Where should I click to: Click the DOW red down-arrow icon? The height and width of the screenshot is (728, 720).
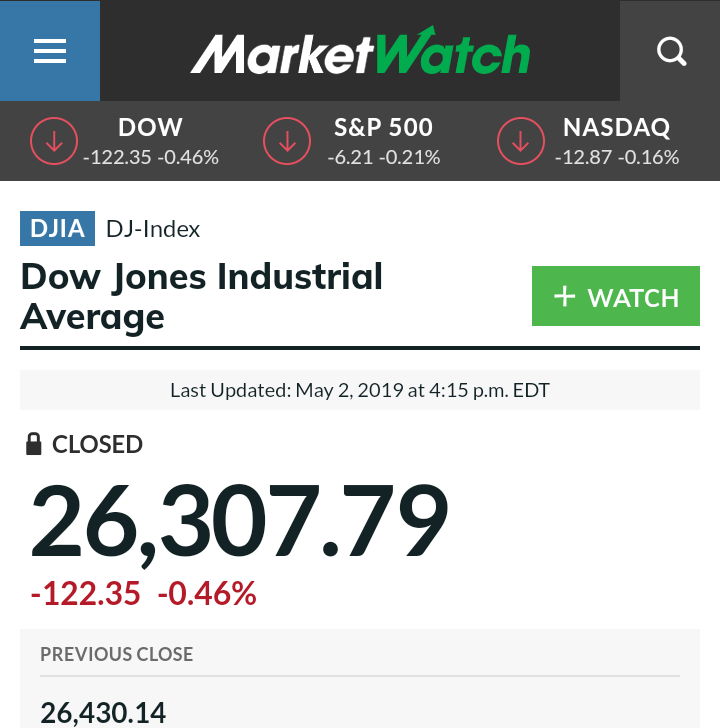point(54,142)
